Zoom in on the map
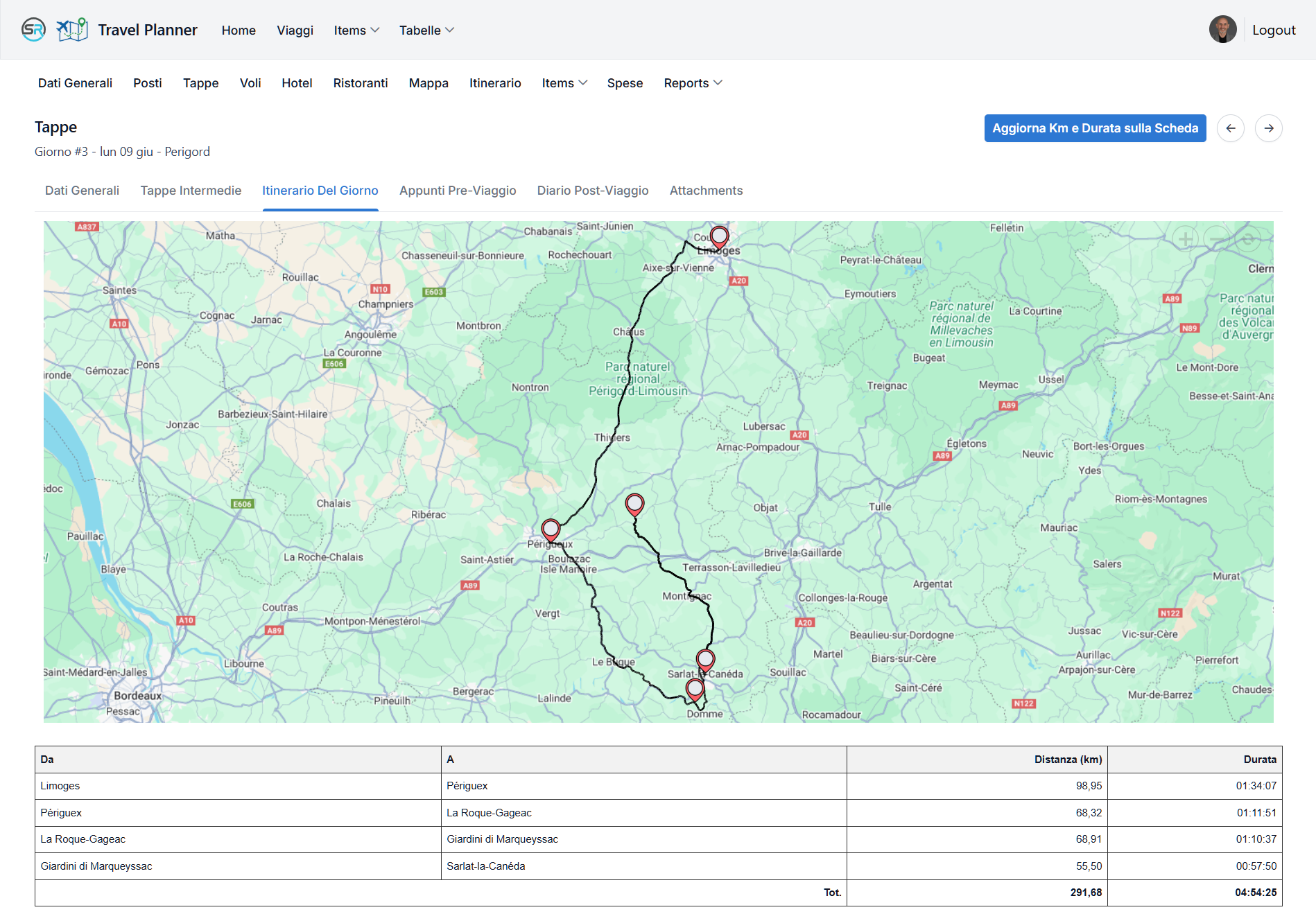Screen dimensions: 1316x912 tap(1186, 240)
